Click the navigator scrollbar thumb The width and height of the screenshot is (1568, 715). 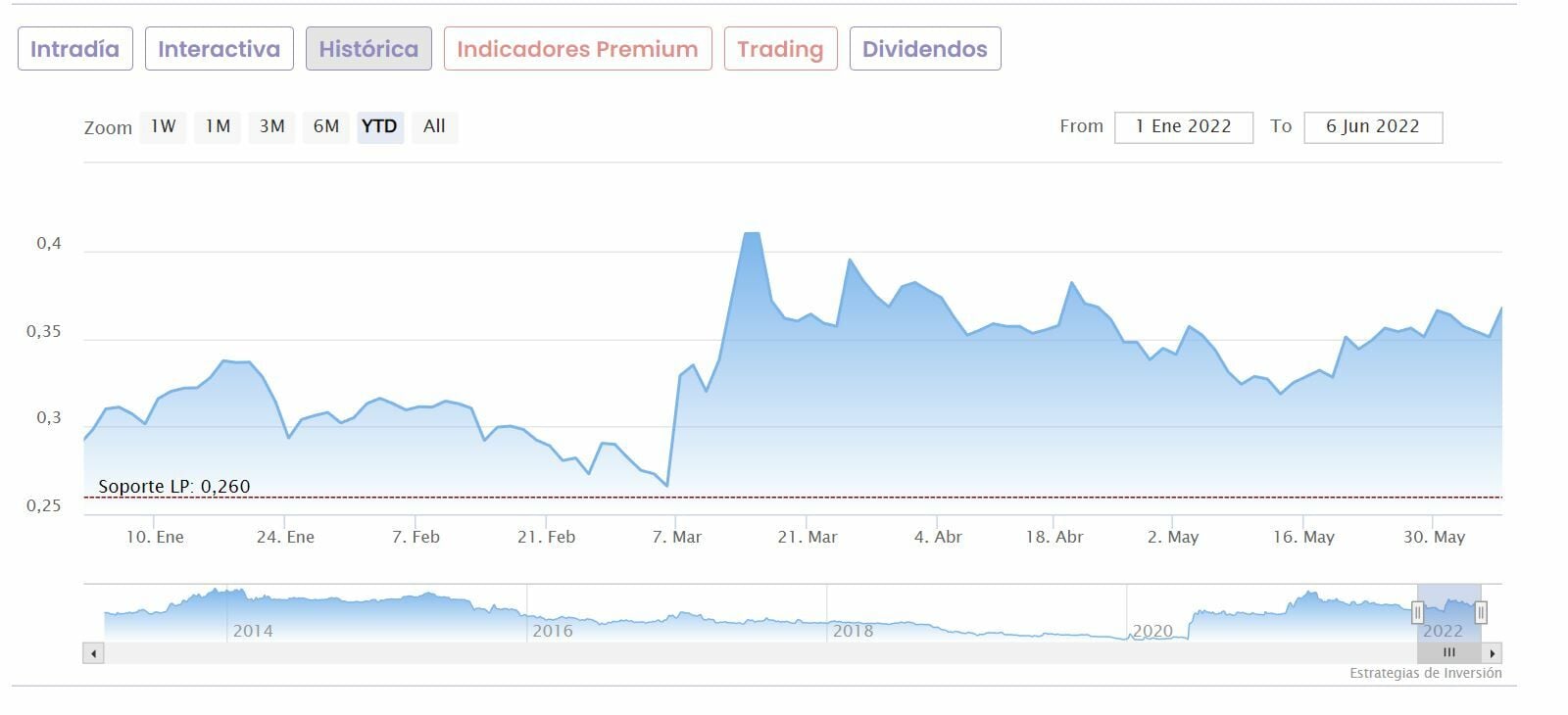coord(1448,653)
